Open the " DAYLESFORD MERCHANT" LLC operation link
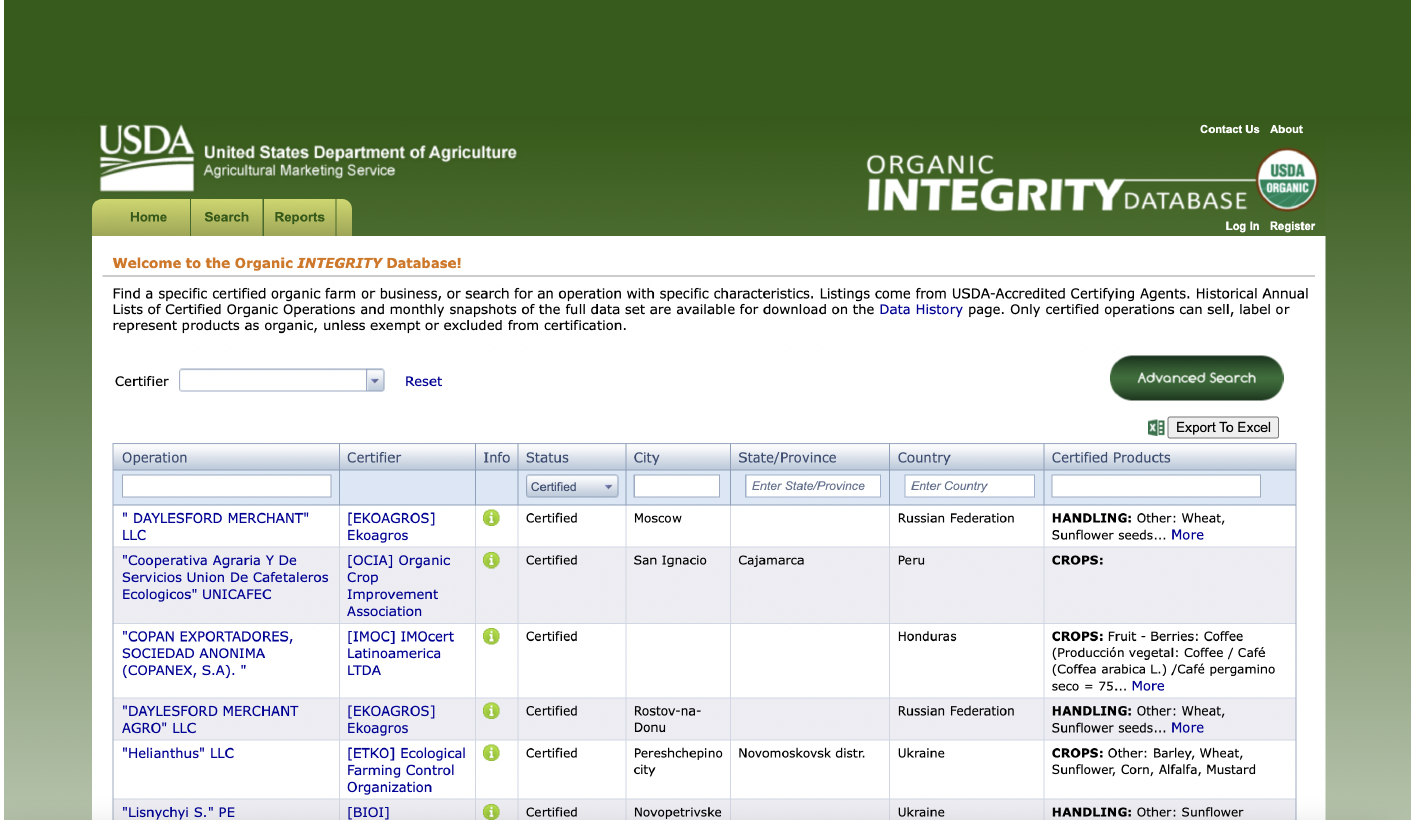The image size is (1415, 820). (x=215, y=526)
